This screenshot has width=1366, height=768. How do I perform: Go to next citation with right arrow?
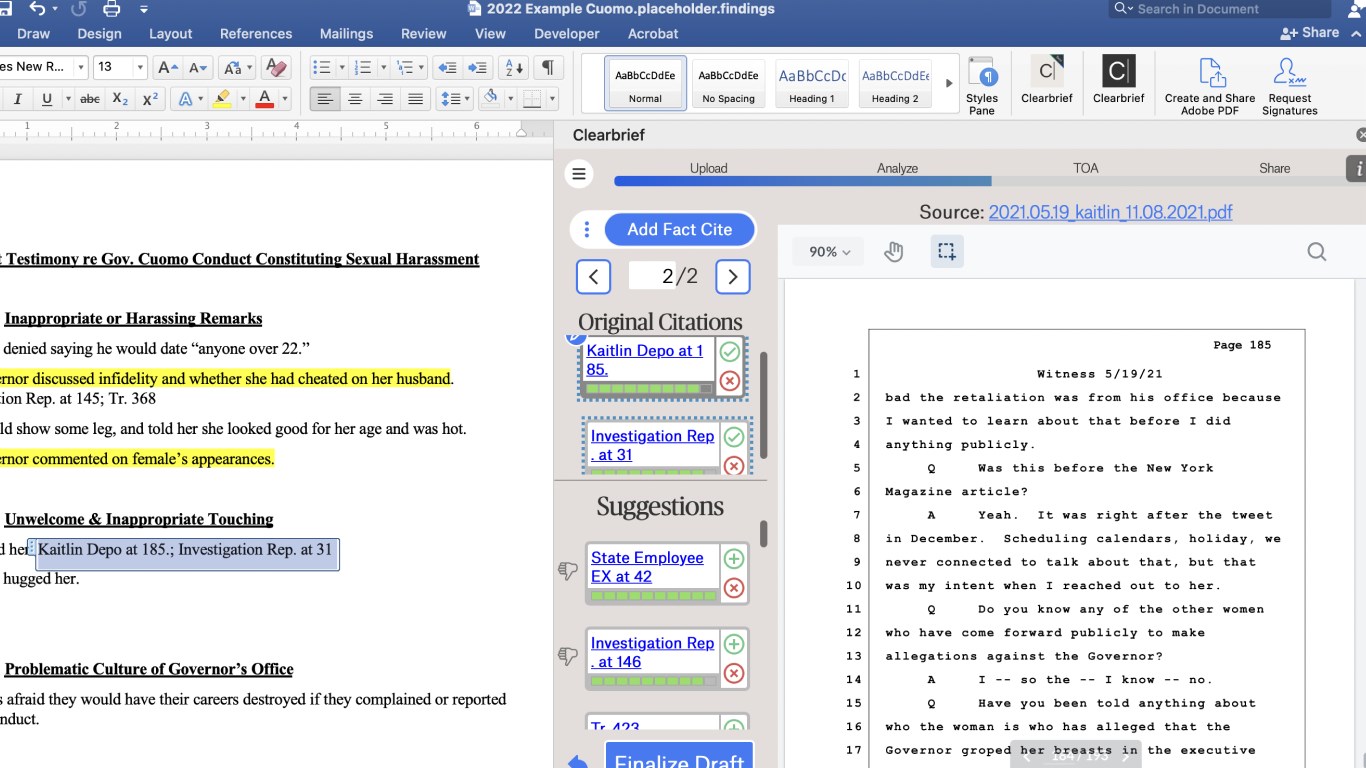[x=732, y=277]
